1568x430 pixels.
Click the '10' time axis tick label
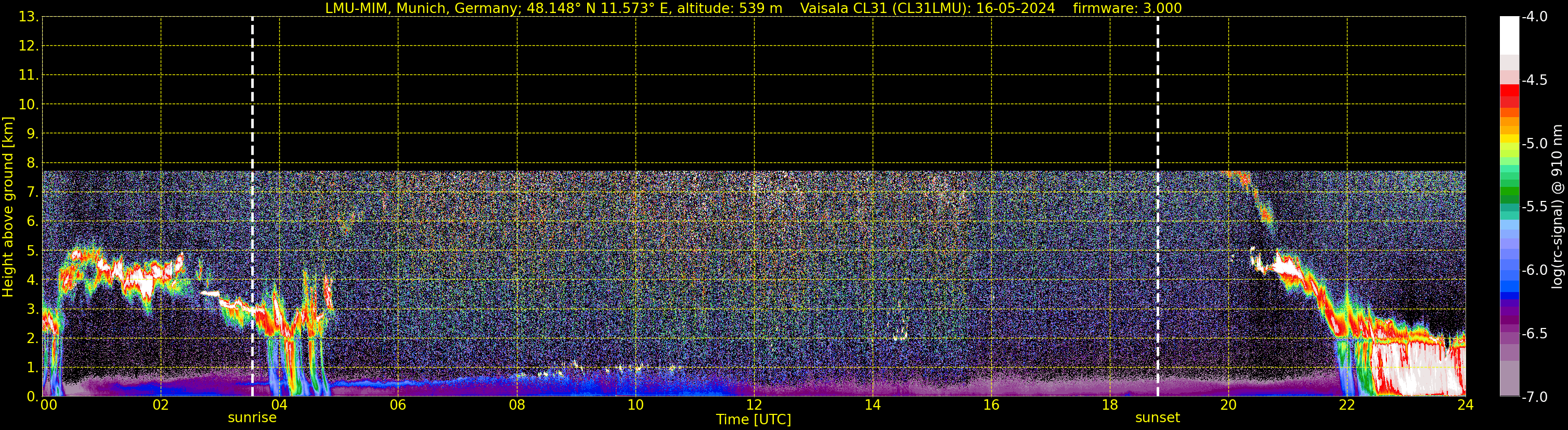coord(636,405)
